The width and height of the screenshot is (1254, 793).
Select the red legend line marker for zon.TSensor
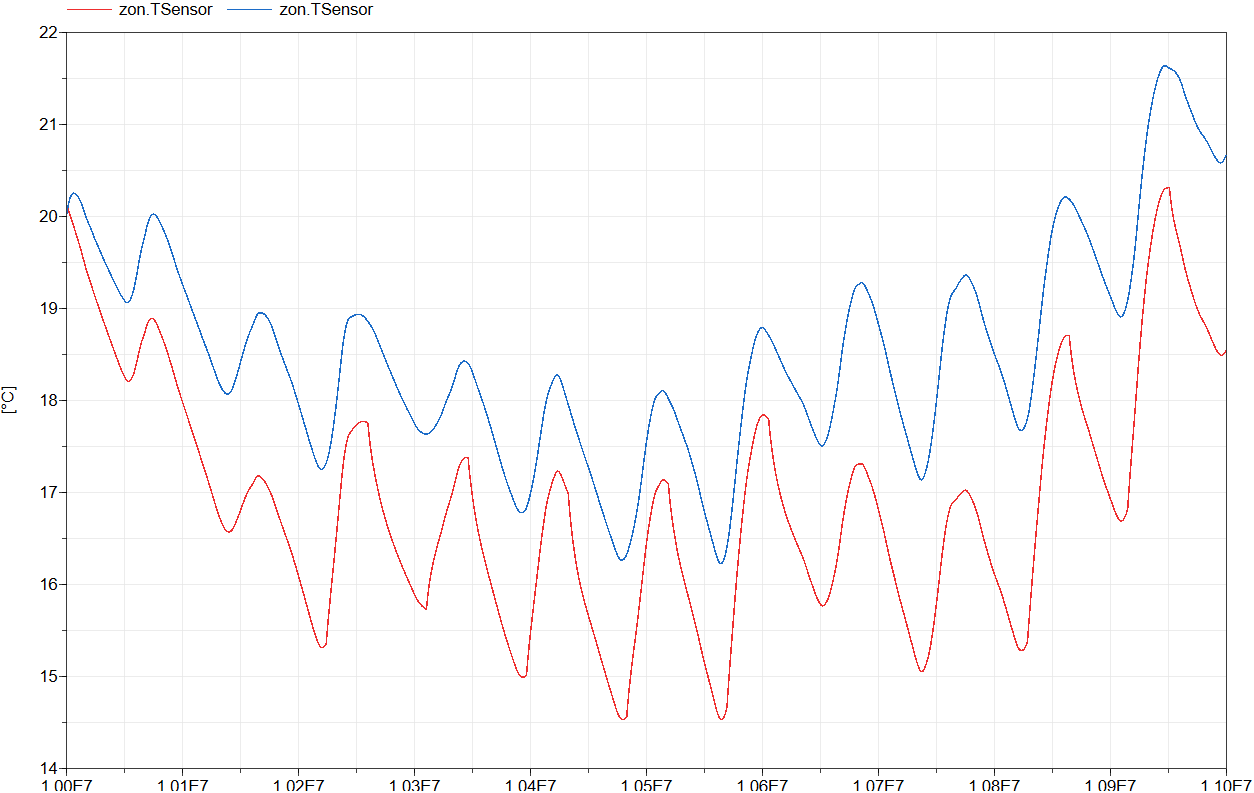click(88, 11)
